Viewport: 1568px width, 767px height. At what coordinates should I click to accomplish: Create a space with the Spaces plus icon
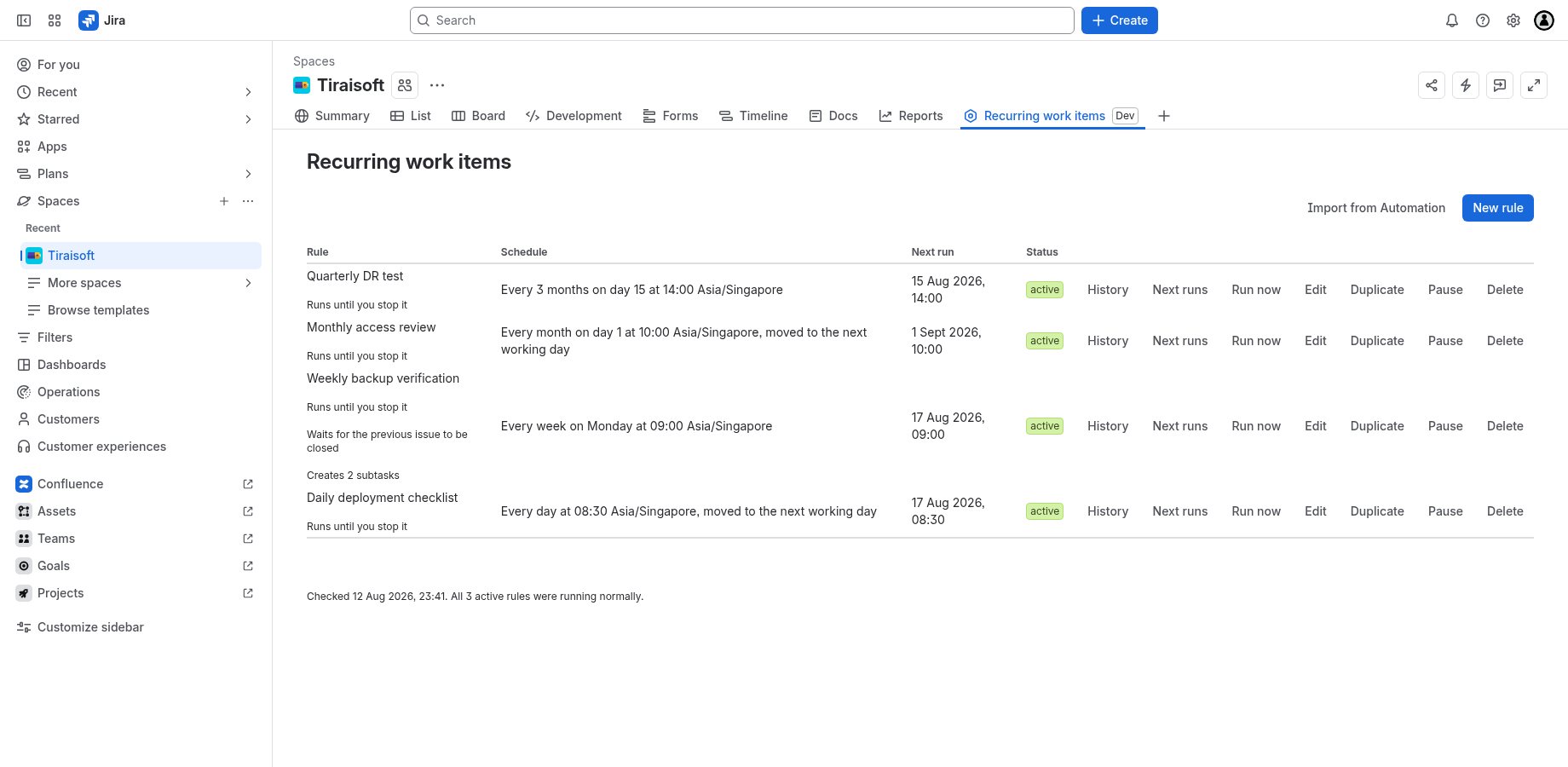[x=224, y=201]
